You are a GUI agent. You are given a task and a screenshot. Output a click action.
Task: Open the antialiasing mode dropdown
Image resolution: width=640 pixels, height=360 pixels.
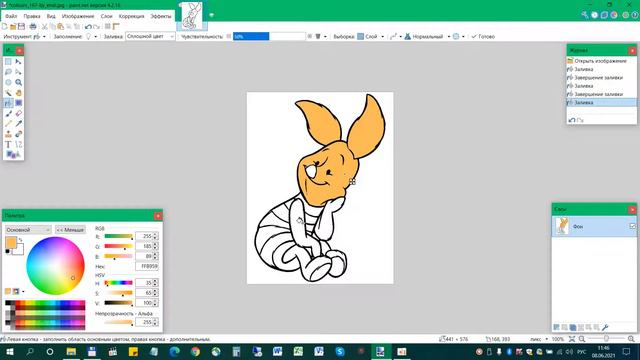[x=396, y=36]
